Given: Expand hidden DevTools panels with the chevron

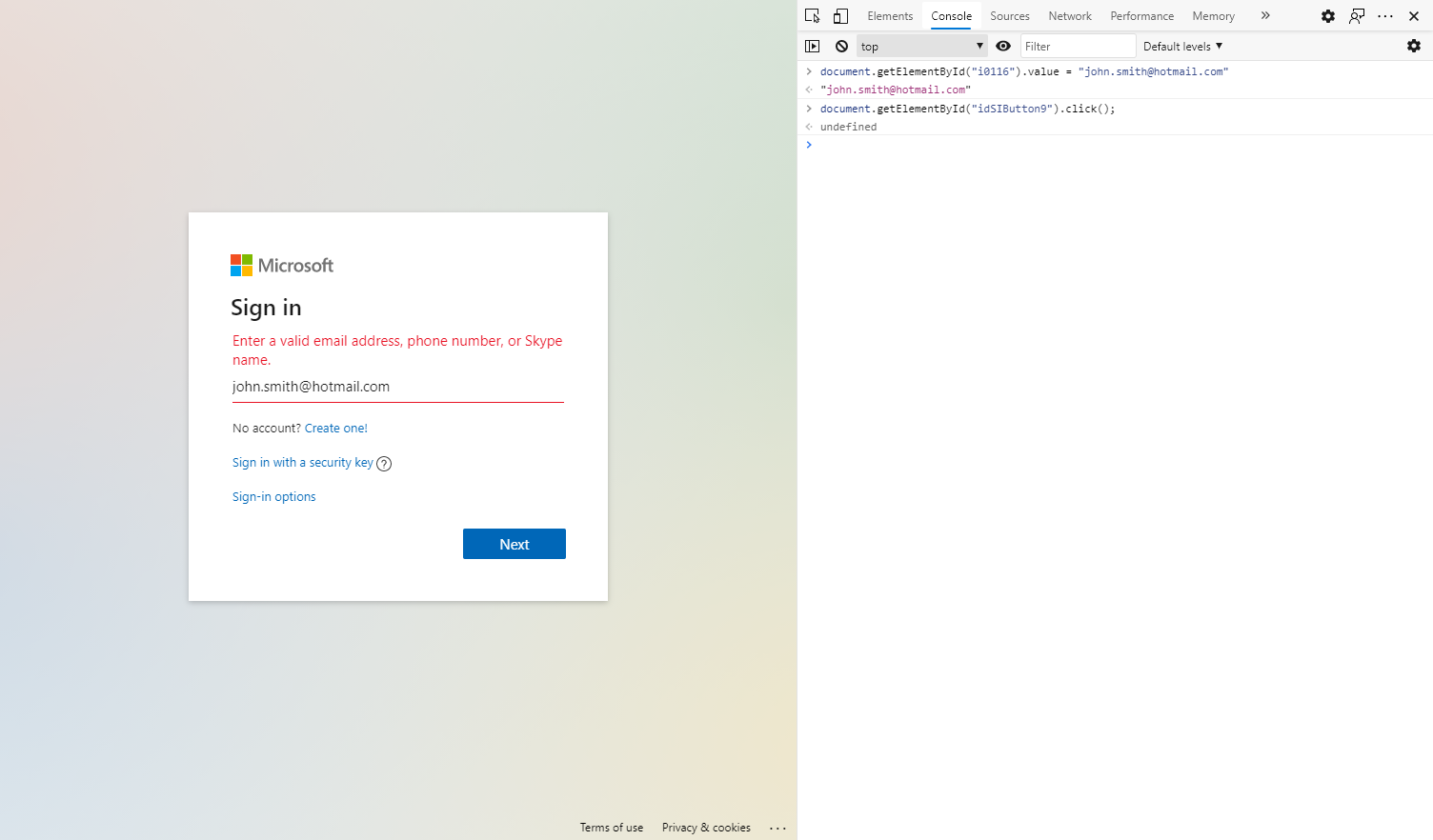Looking at the screenshot, I should pos(1264,15).
